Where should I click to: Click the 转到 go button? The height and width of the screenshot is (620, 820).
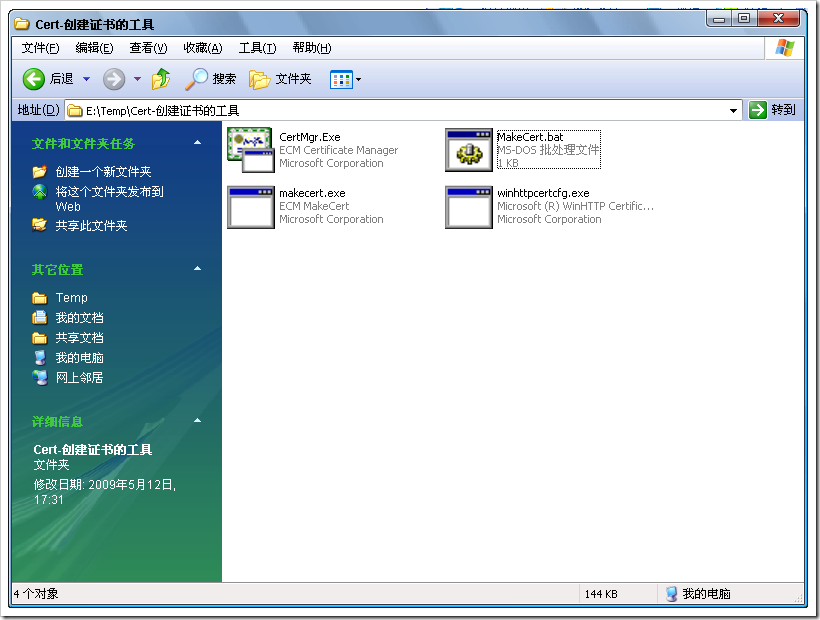click(772, 110)
